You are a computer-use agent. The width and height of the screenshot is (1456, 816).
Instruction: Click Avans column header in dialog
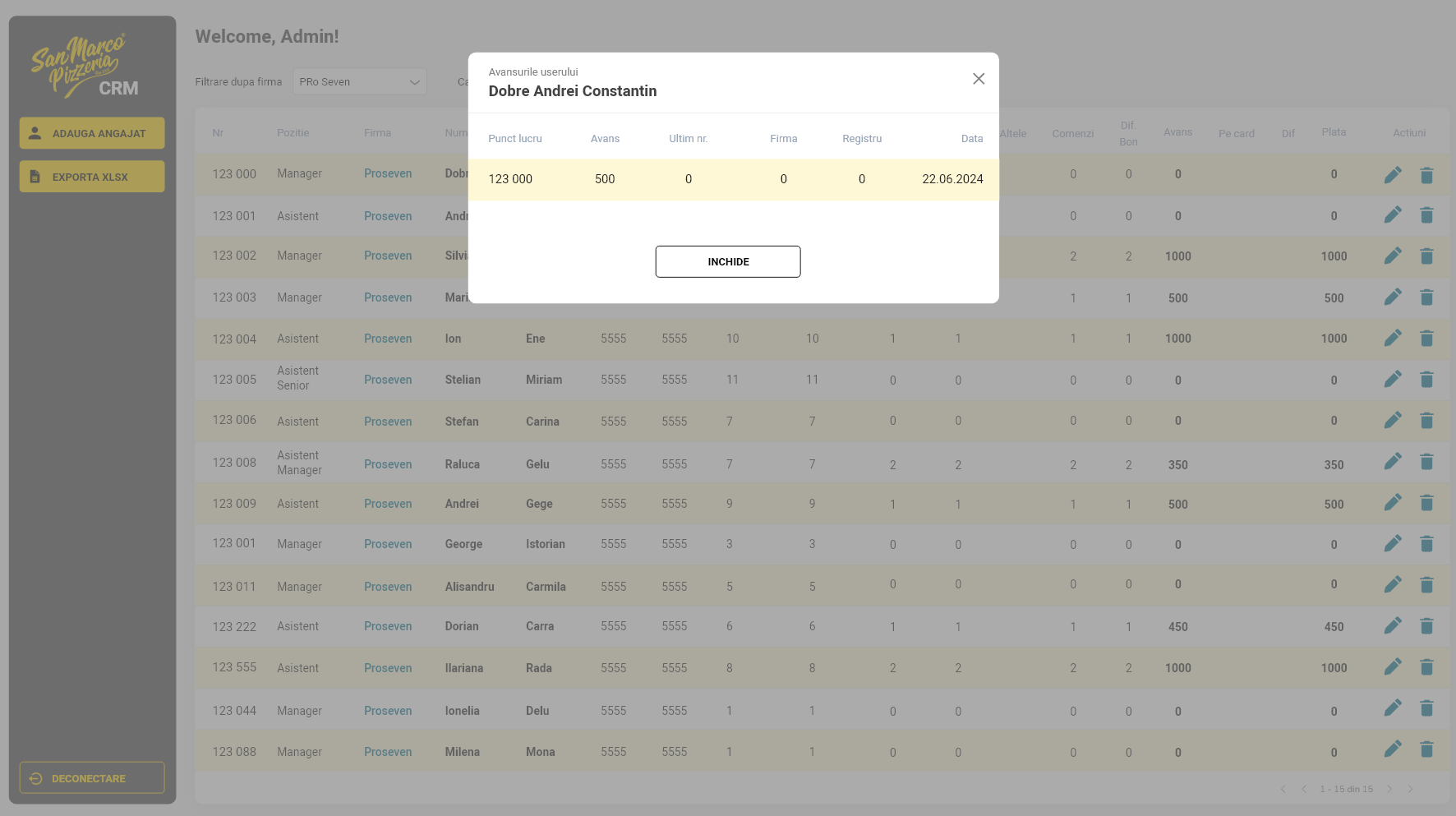coord(605,138)
